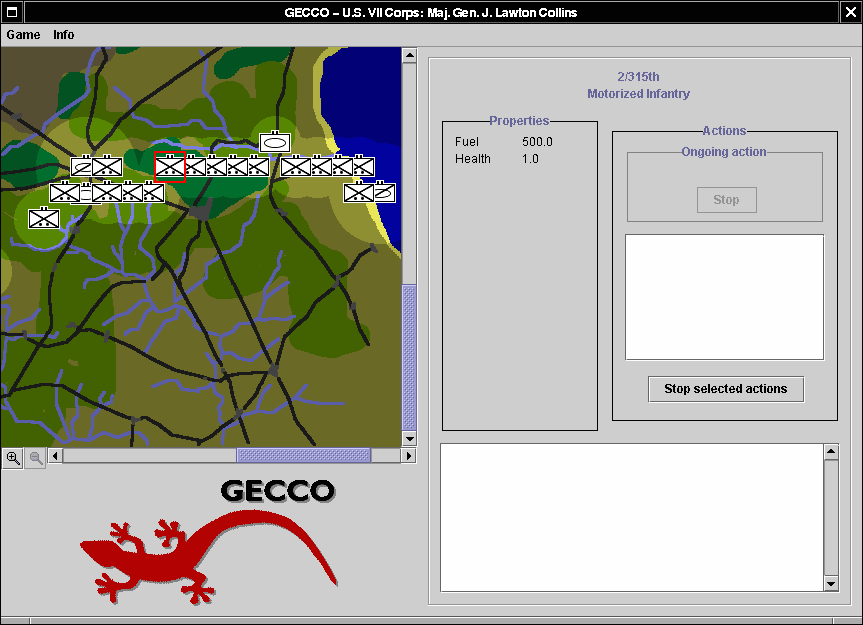Click the zoom in magnifier icon
Image resolution: width=863 pixels, height=625 pixels.
13,458
